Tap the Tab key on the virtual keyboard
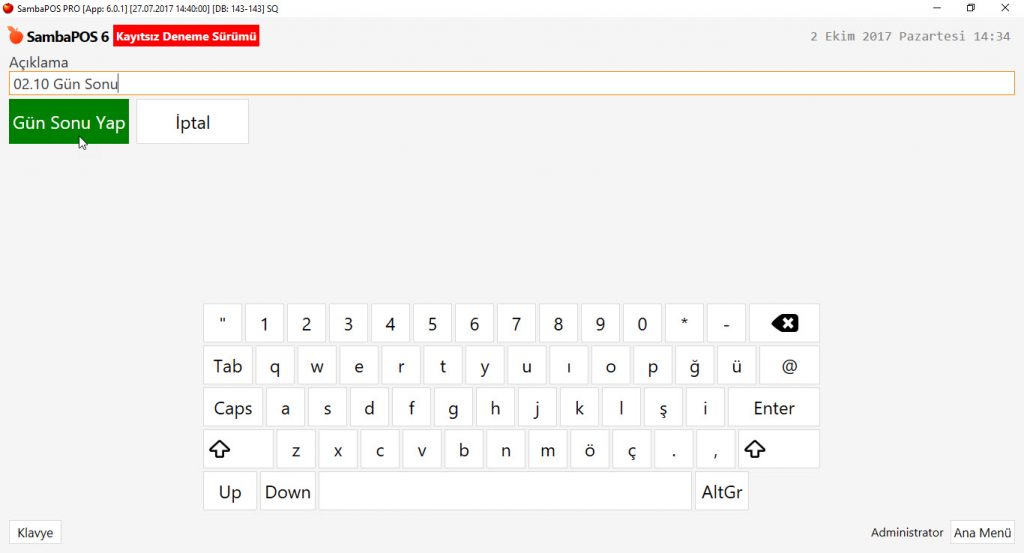 click(x=228, y=366)
